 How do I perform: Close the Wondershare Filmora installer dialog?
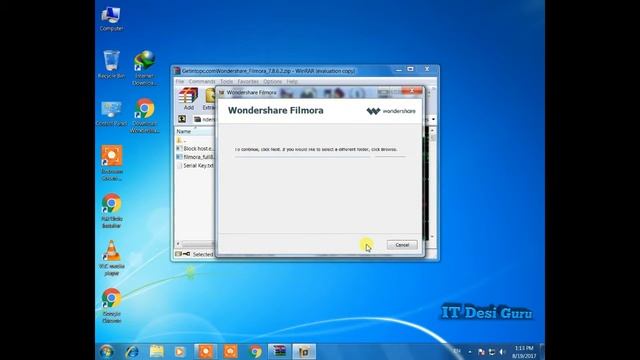tap(412, 91)
